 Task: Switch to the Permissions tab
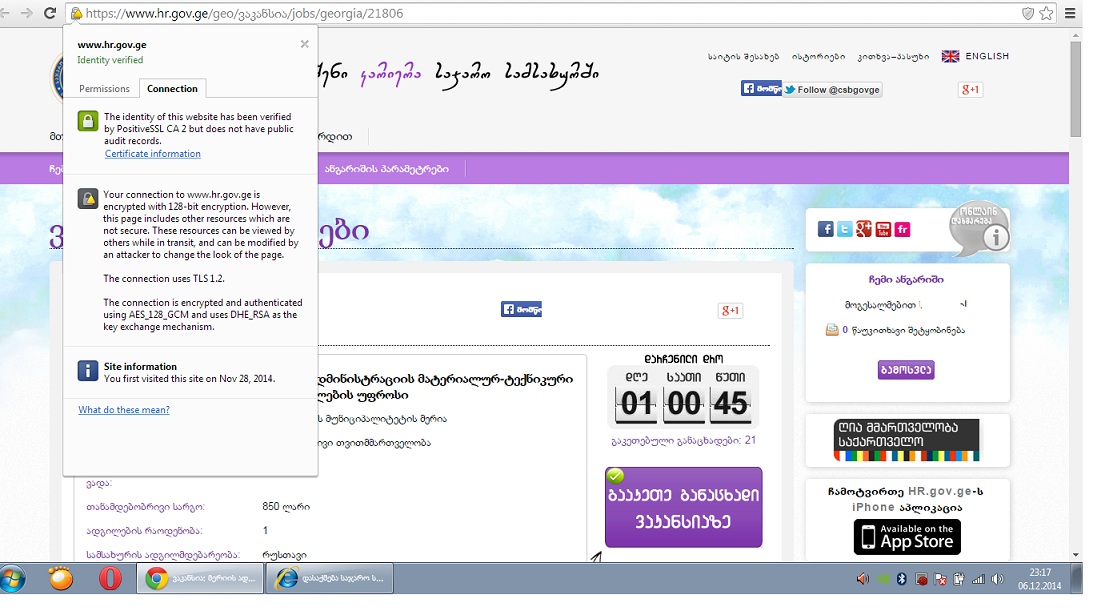point(104,89)
